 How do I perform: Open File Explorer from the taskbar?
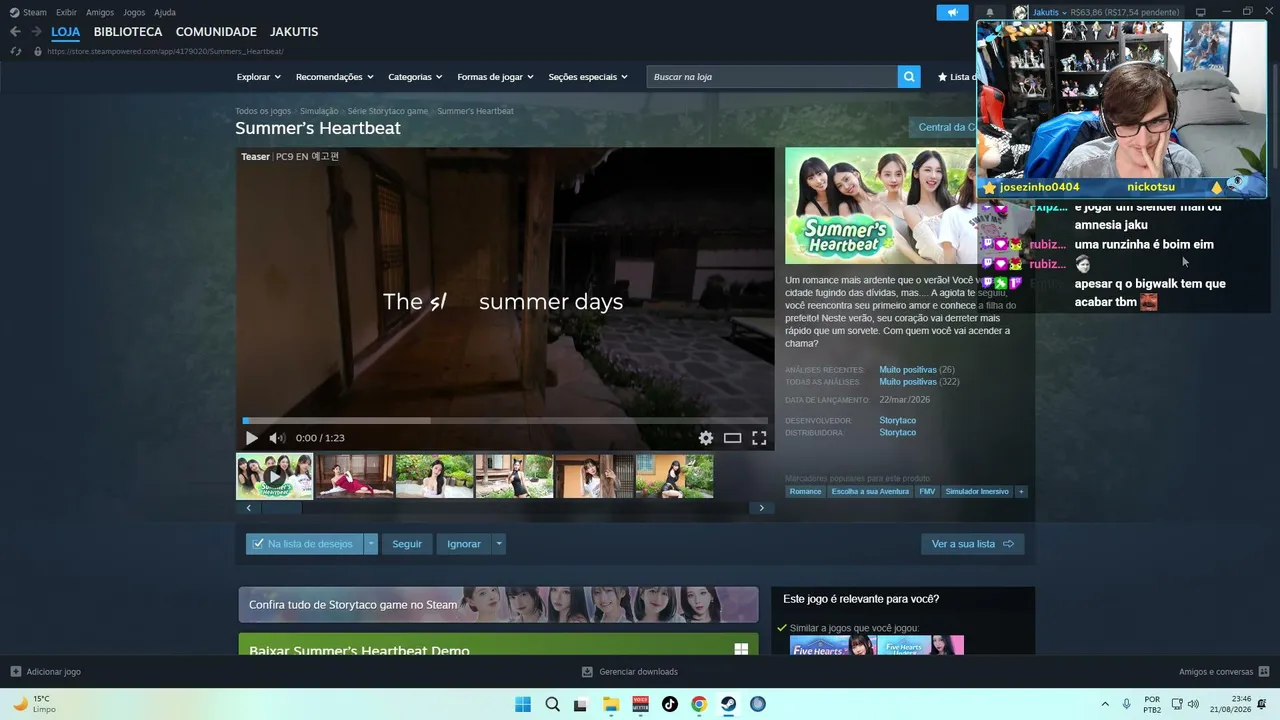point(611,704)
